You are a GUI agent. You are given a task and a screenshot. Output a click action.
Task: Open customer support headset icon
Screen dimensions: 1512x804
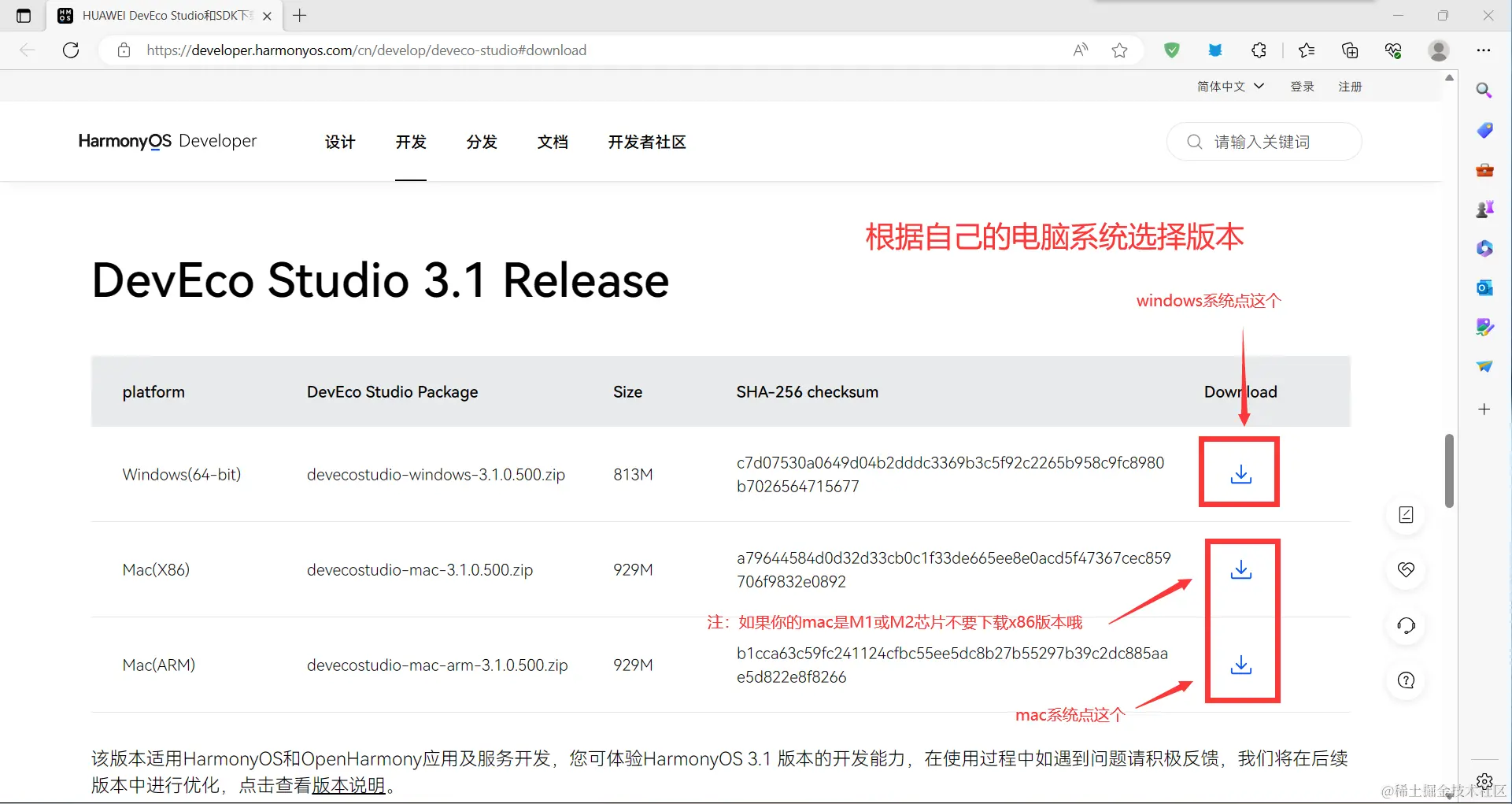(x=1406, y=626)
